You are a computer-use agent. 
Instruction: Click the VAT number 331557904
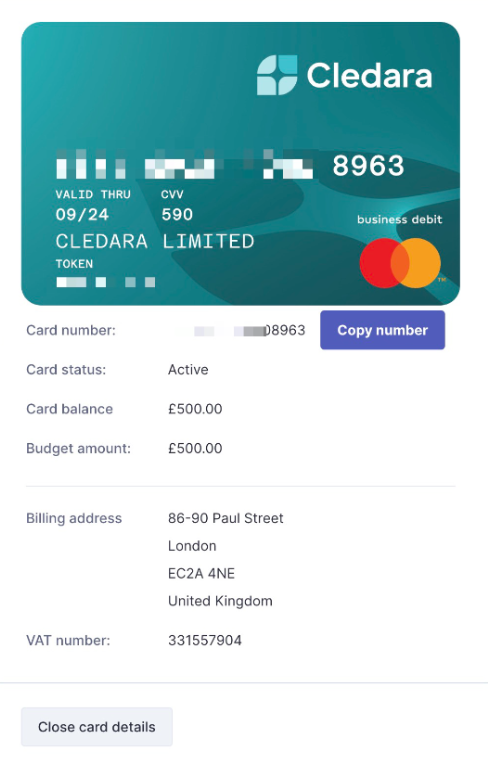click(x=205, y=640)
